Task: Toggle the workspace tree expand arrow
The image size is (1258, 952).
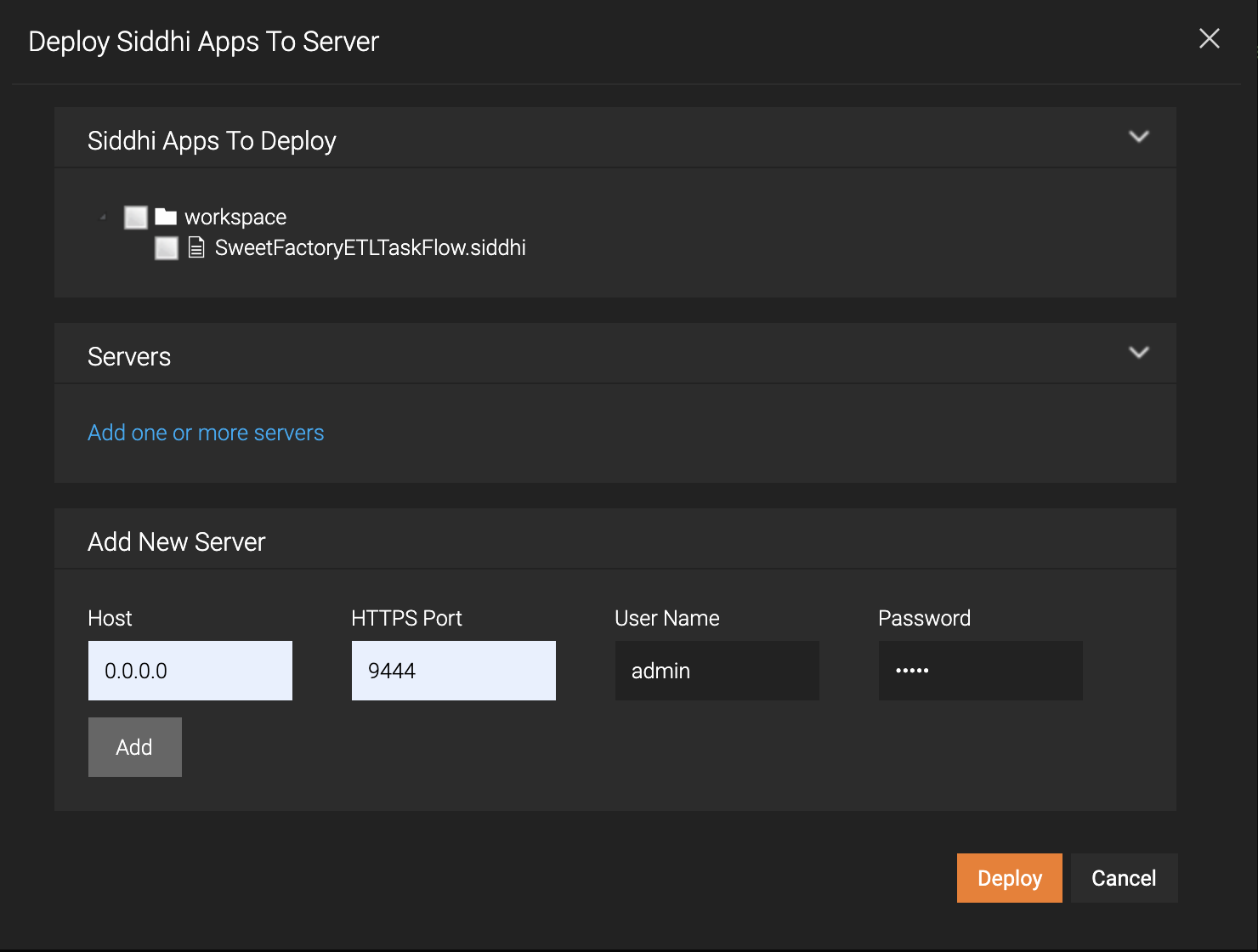Action: point(103,218)
